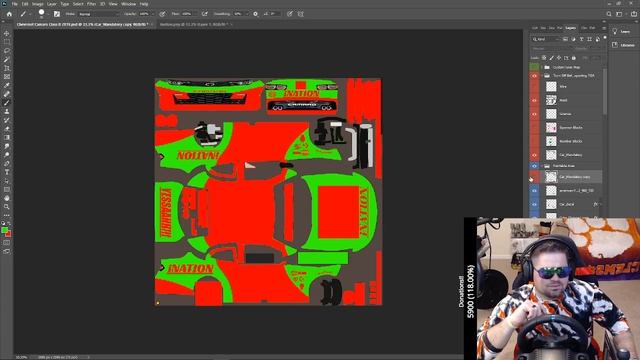Change screen mode icon

click(7, 251)
